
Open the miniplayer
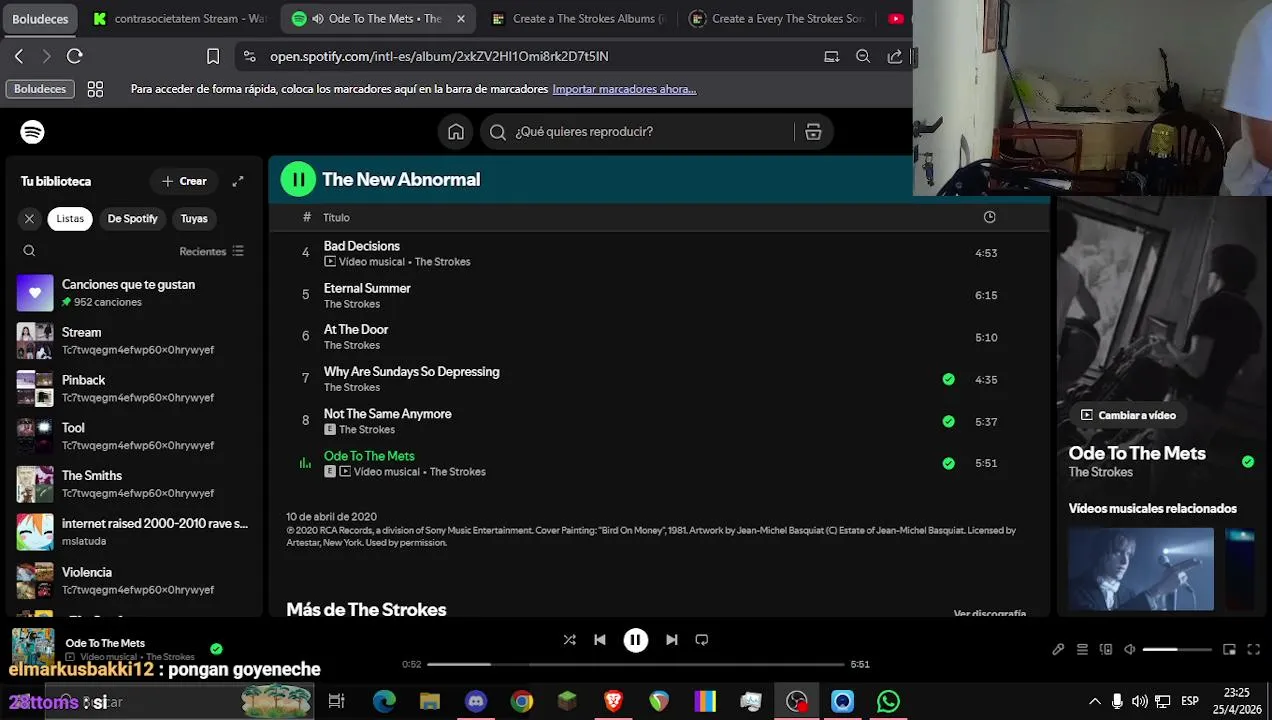[x=1230, y=649]
